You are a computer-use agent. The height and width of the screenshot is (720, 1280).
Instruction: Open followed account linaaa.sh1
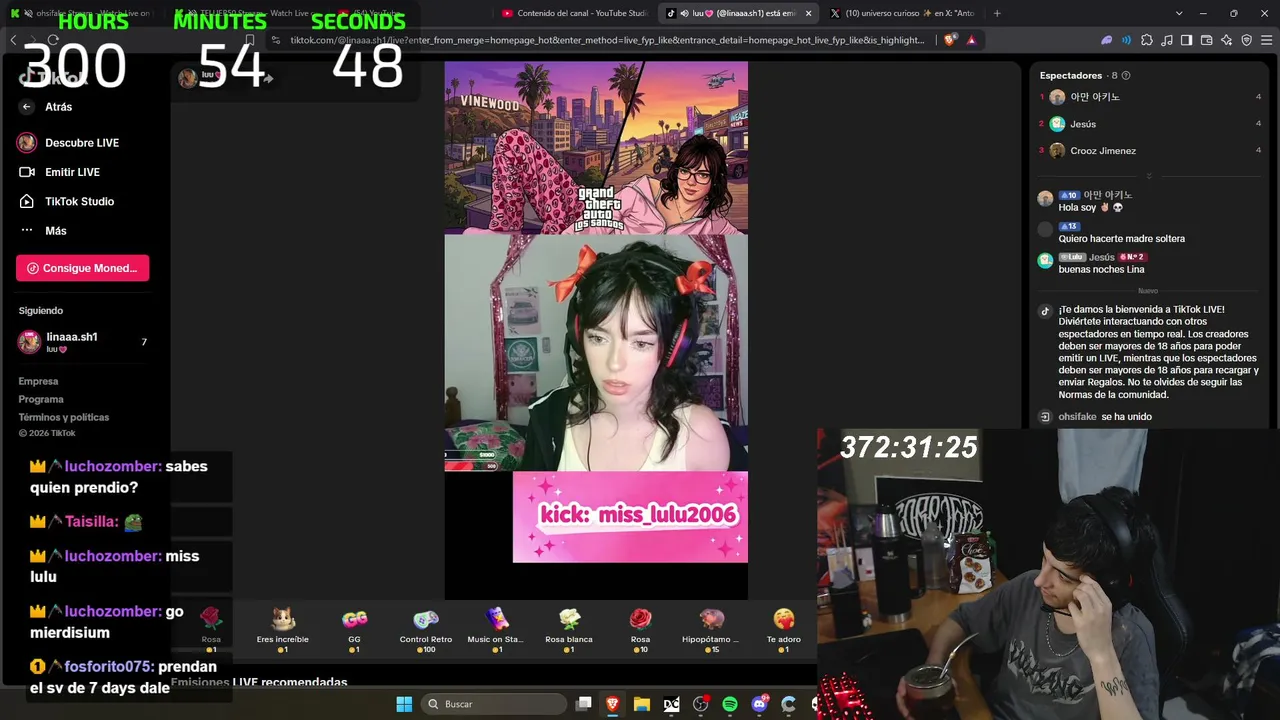pos(82,342)
